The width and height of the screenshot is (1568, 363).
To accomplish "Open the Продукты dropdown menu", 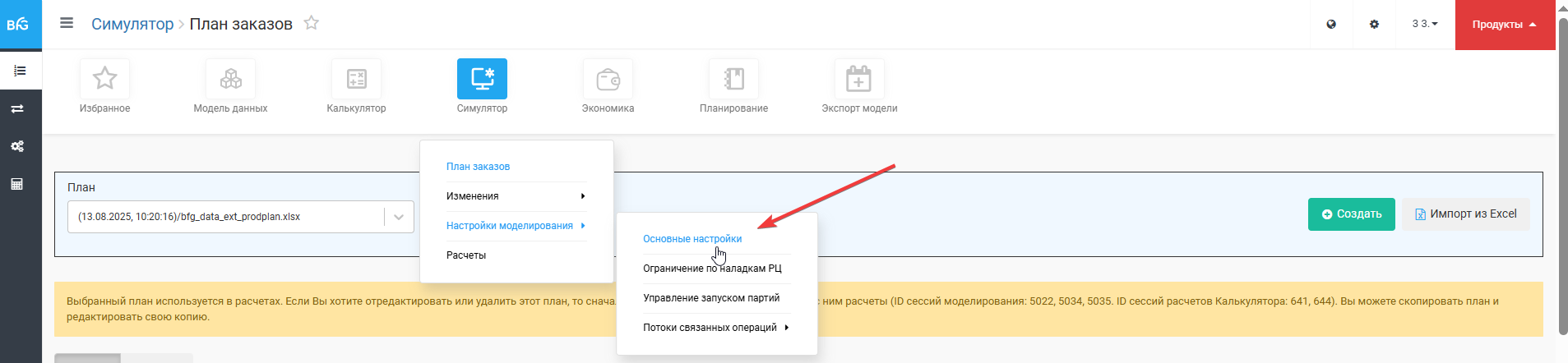I will tap(1504, 25).
